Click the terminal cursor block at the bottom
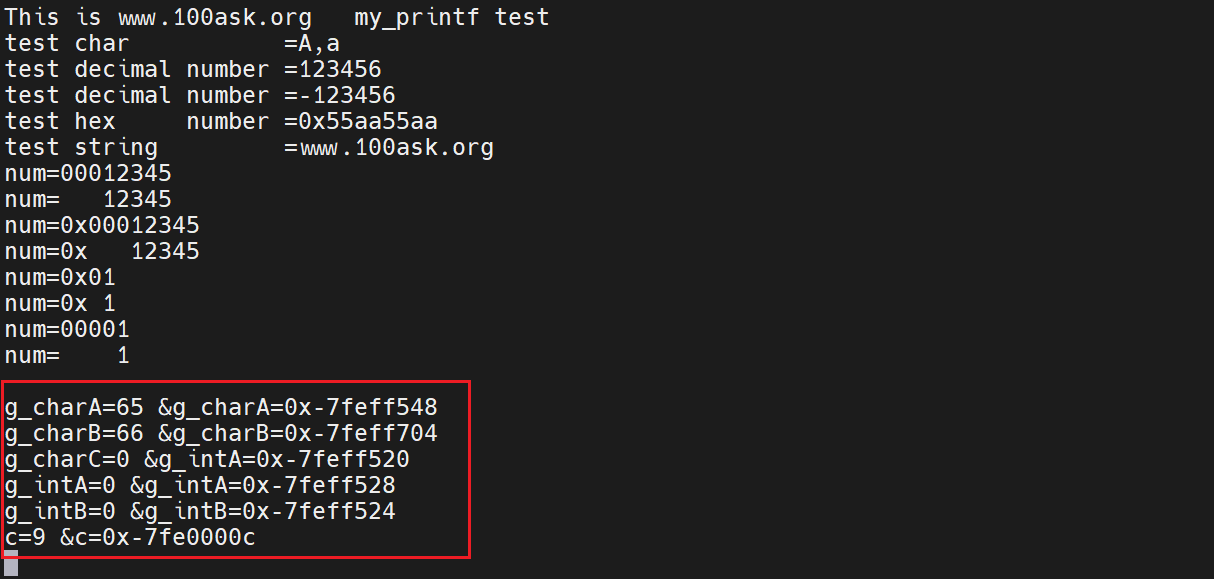The width and height of the screenshot is (1214, 579). point(11,563)
